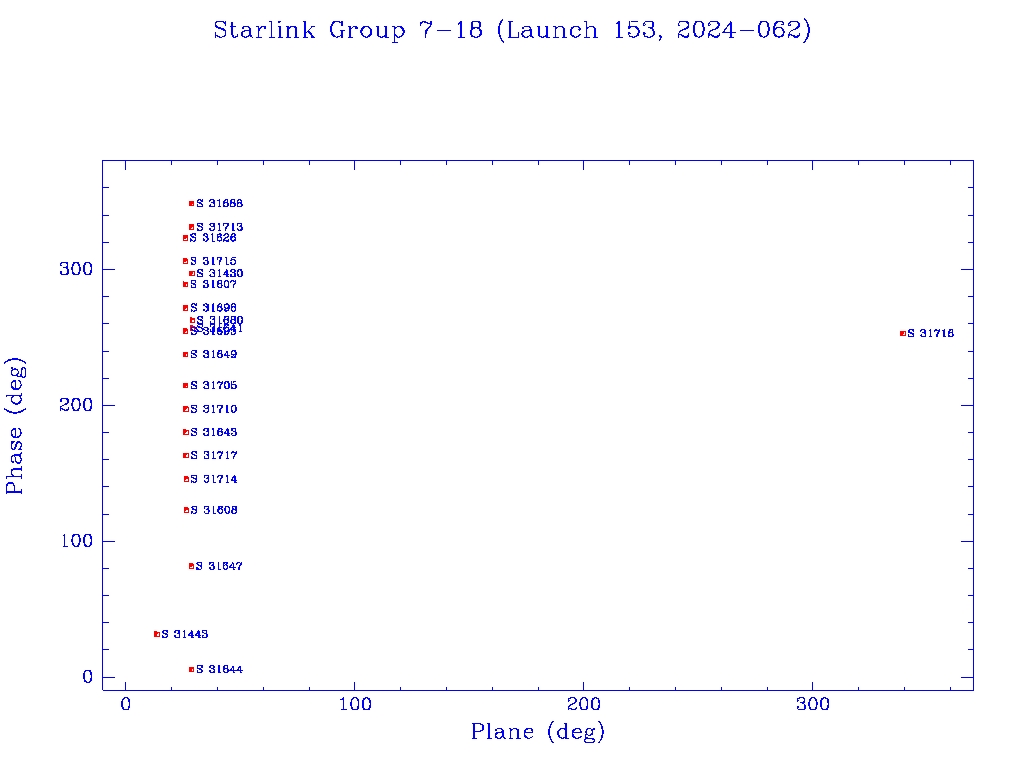Select the S 31713 satellite label
1024x768 pixels.
(x=220, y=227)
